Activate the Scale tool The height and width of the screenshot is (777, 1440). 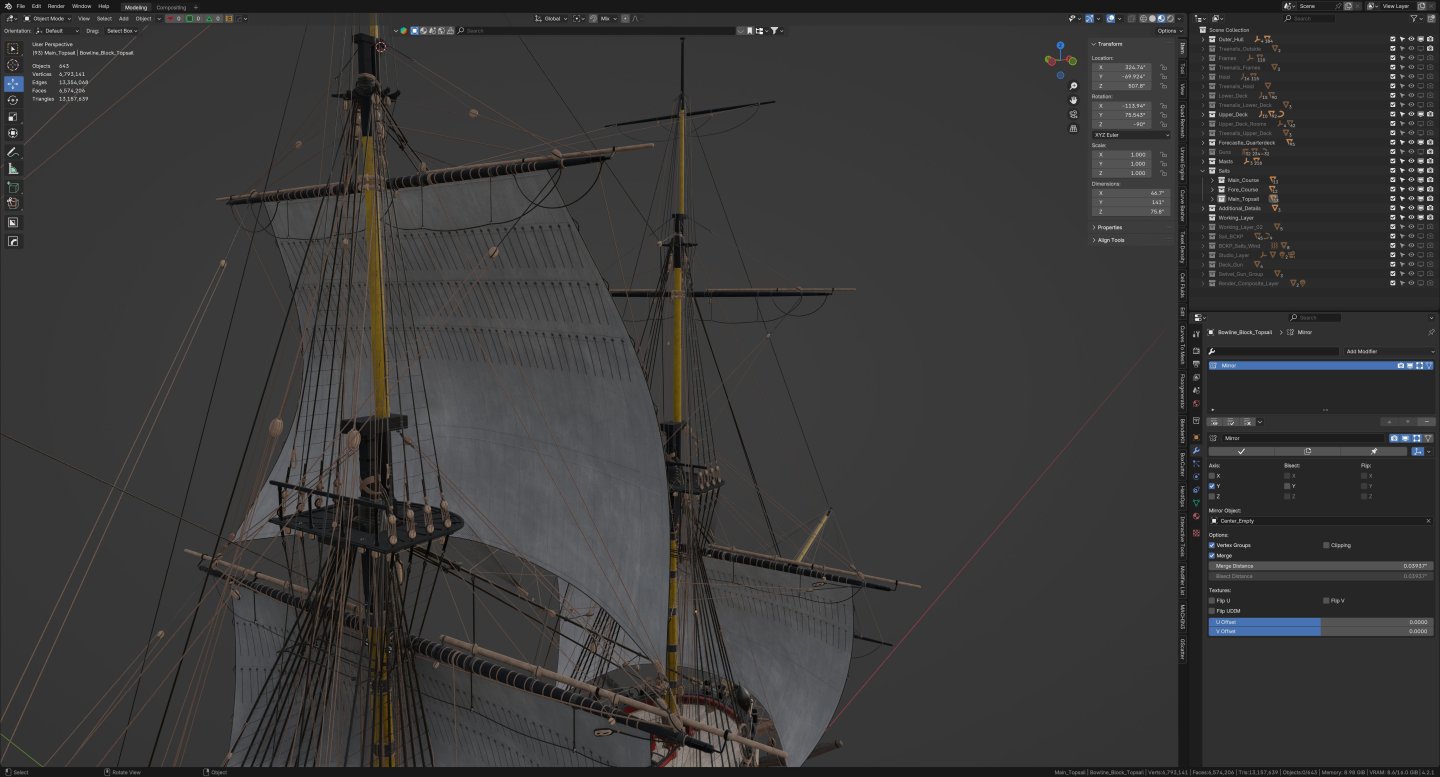coord(13,116)
